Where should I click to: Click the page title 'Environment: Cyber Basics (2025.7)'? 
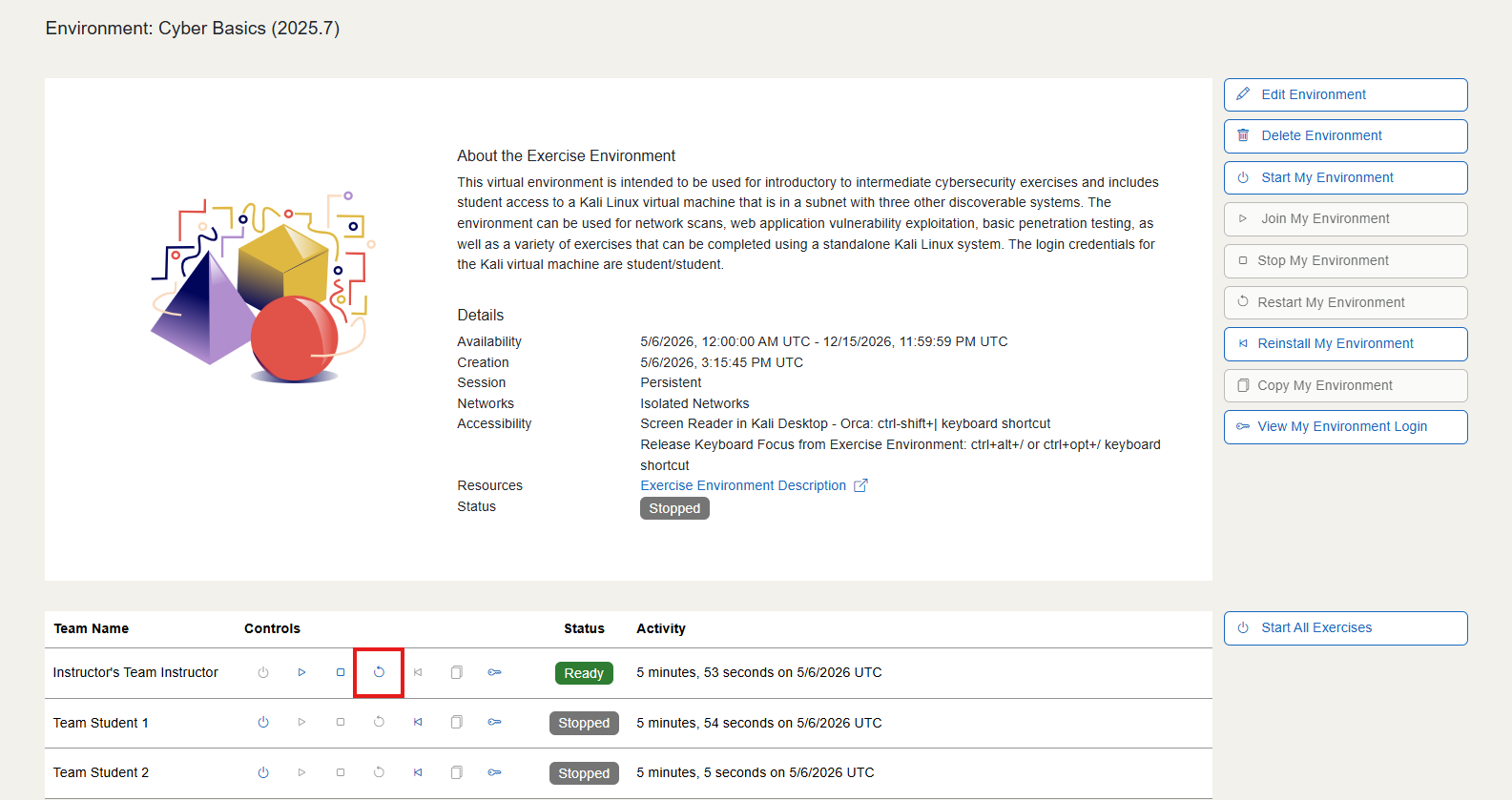coord(193,29)
